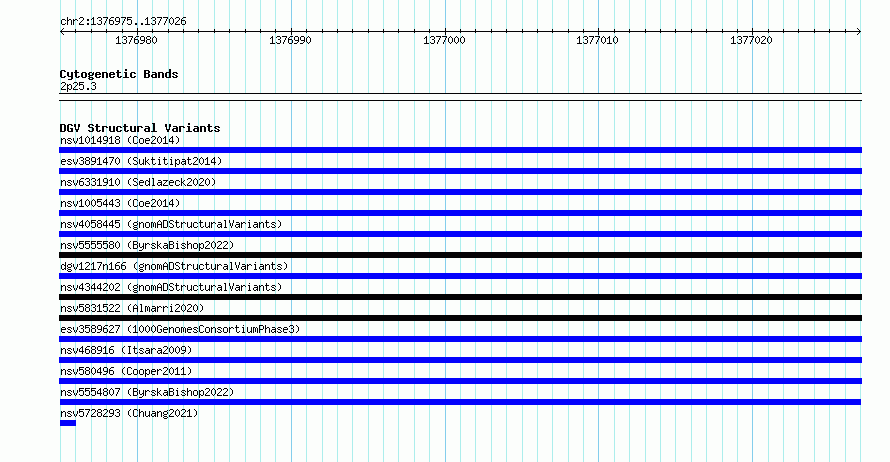The height and width of the screenshot is (462, 890).
Task: Select nsv5831522 (Almarri2020) label
Action: [x=132, y=308]
